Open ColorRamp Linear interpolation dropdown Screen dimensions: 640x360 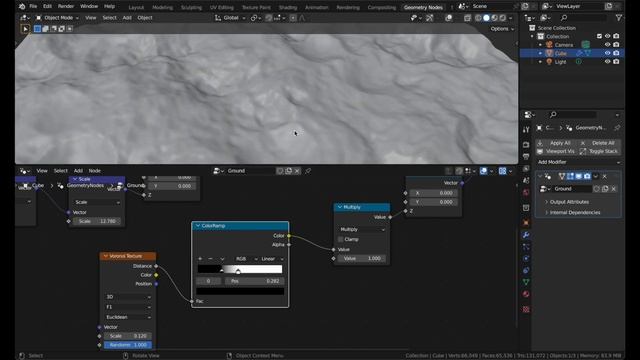point(272,259)
